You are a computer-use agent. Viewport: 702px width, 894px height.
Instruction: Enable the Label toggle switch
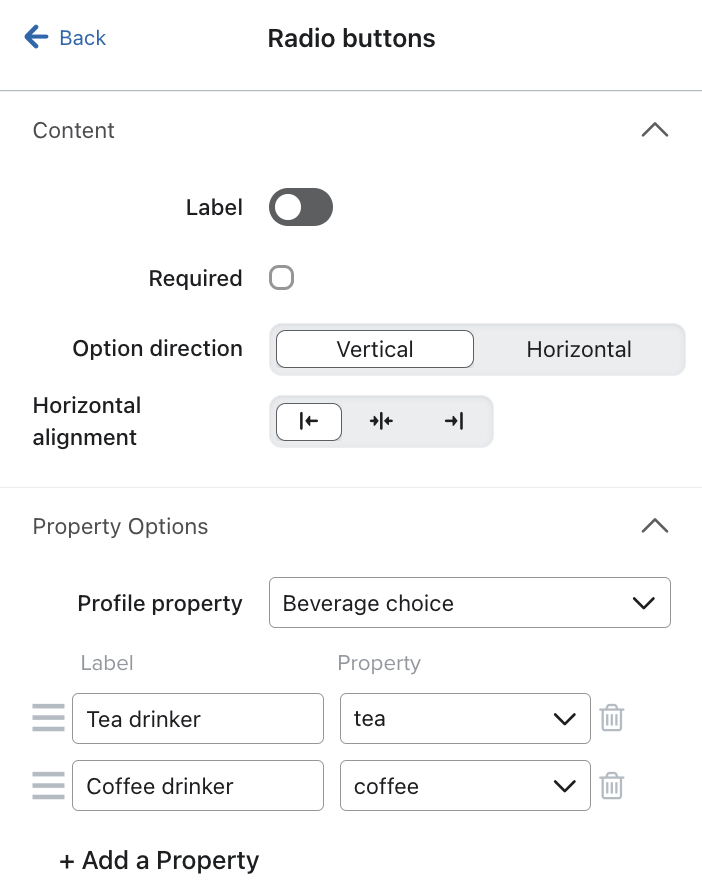pos(300,207)
